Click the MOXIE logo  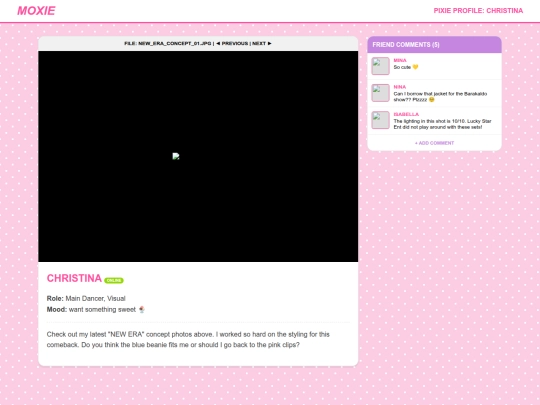point(36,11)
